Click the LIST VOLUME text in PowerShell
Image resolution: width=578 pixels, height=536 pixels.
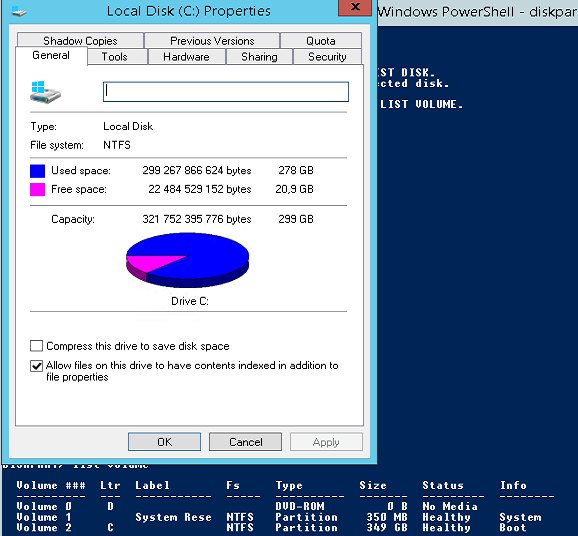coord(421,104)
